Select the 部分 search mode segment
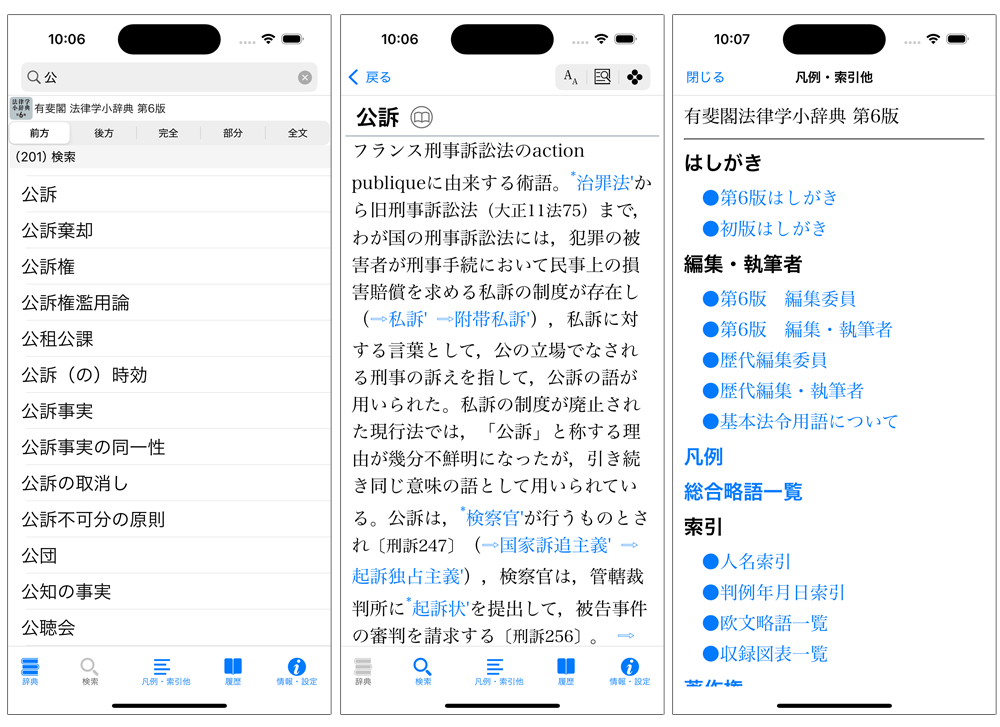The image size is (1000, 727). 232,133
